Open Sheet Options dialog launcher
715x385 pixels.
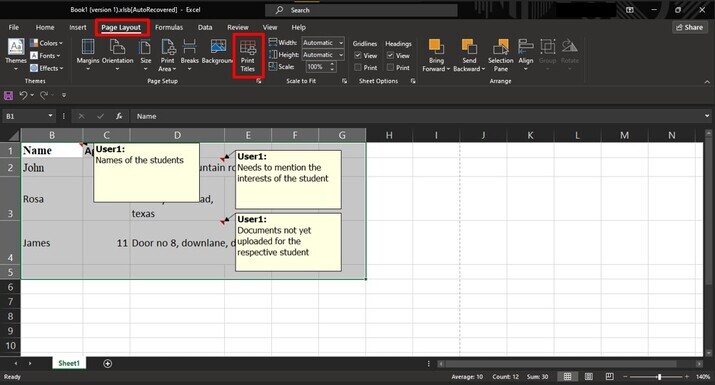click(x=413, y=81)
